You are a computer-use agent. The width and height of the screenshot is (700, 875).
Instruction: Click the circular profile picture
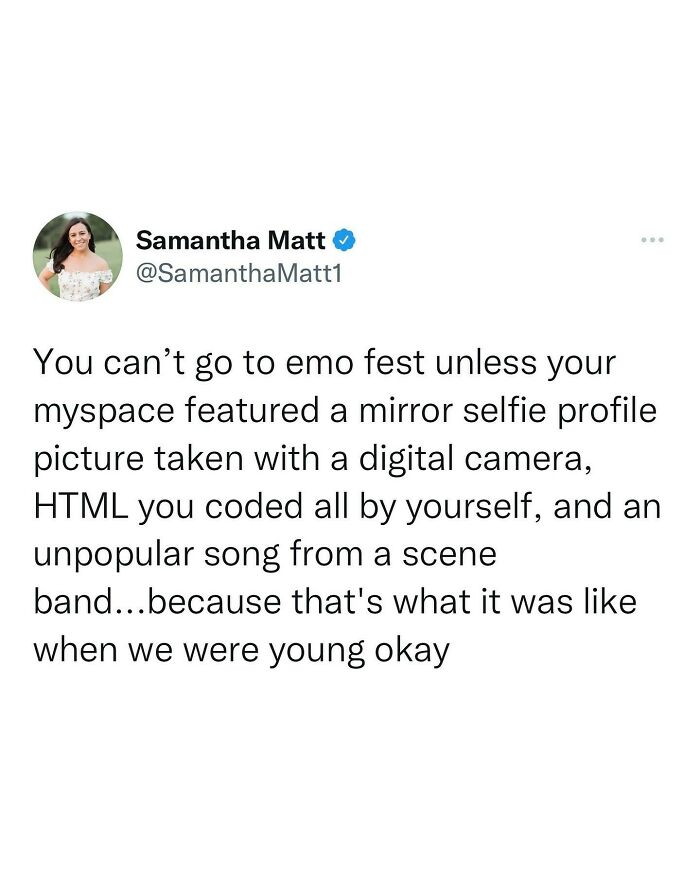click(x=76, y=253)
